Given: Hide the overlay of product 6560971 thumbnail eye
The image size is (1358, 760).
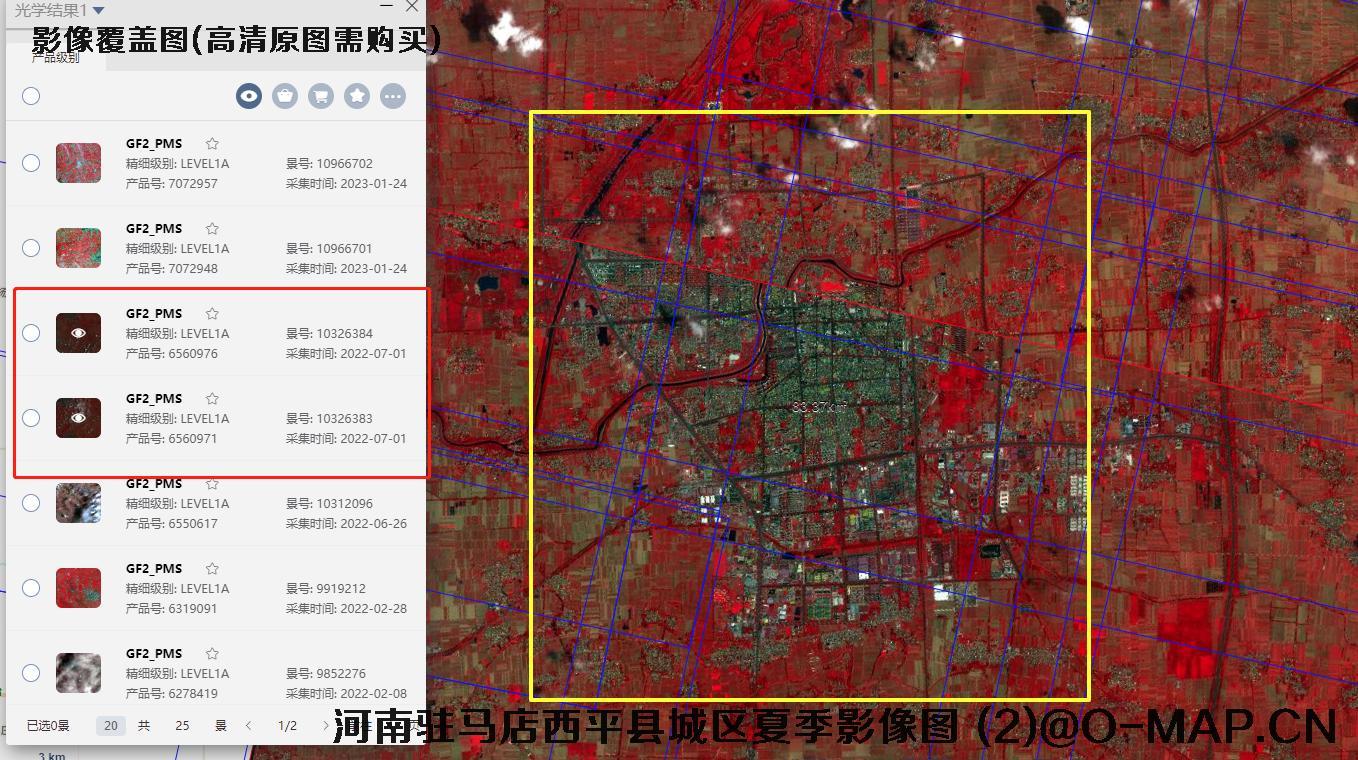Looking at the screenshot, I should pyautogui.click(x=78, y=418).
